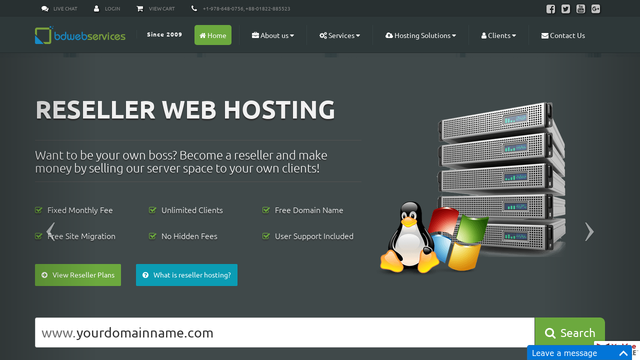This screenshot has height=360, width=640.
Task: Click the green Search button
Action: click(x=570, y=333)
